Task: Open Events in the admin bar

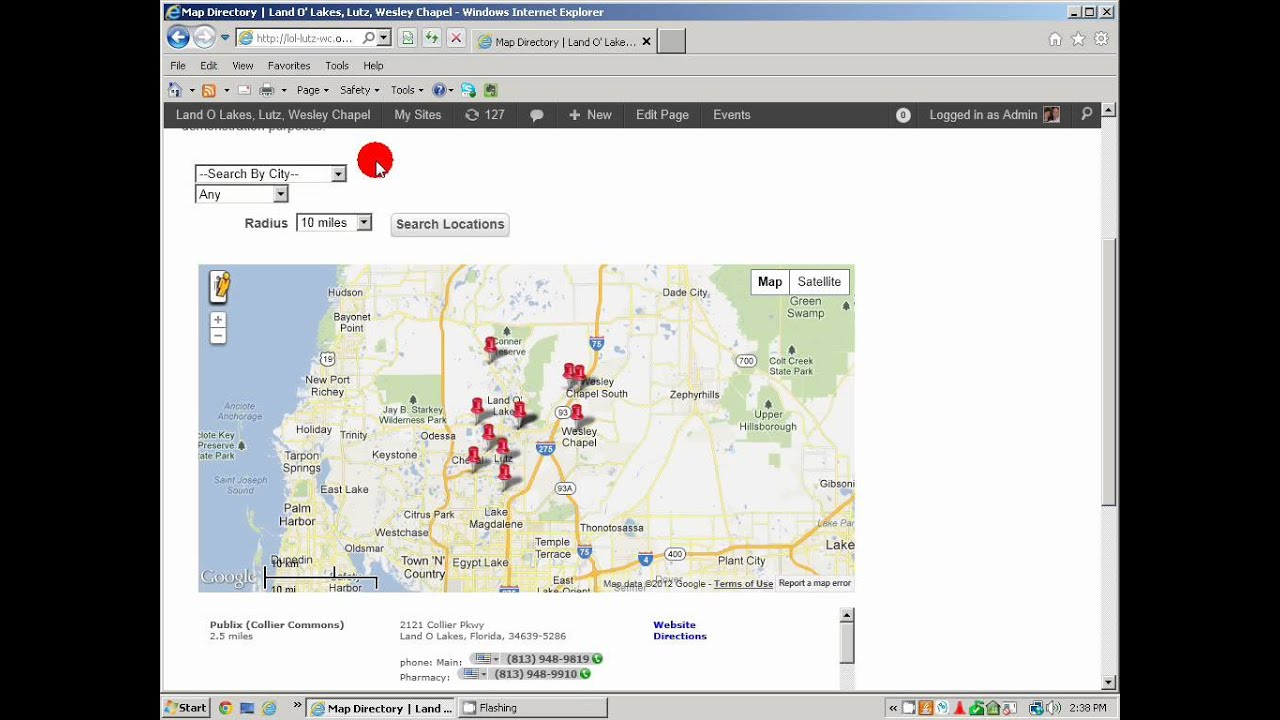Action: (732, 115)
